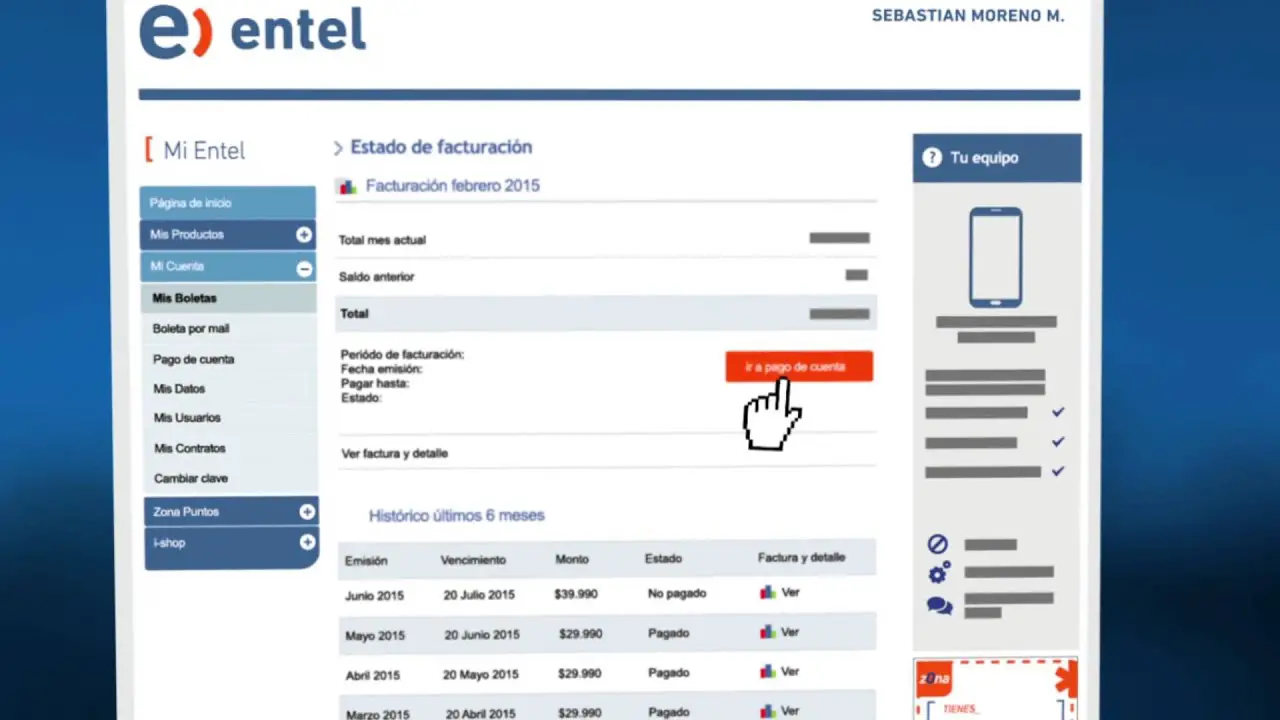
Task: Click the Vencimiento column header
Action: pos(473,560)
